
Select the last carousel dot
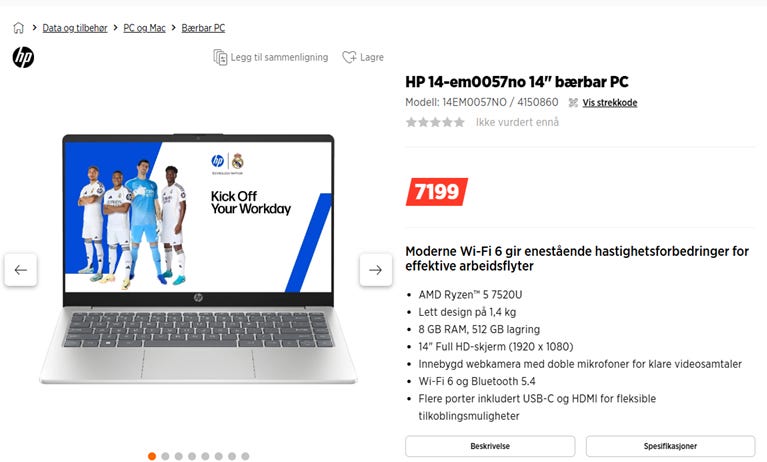pos(245,456)
